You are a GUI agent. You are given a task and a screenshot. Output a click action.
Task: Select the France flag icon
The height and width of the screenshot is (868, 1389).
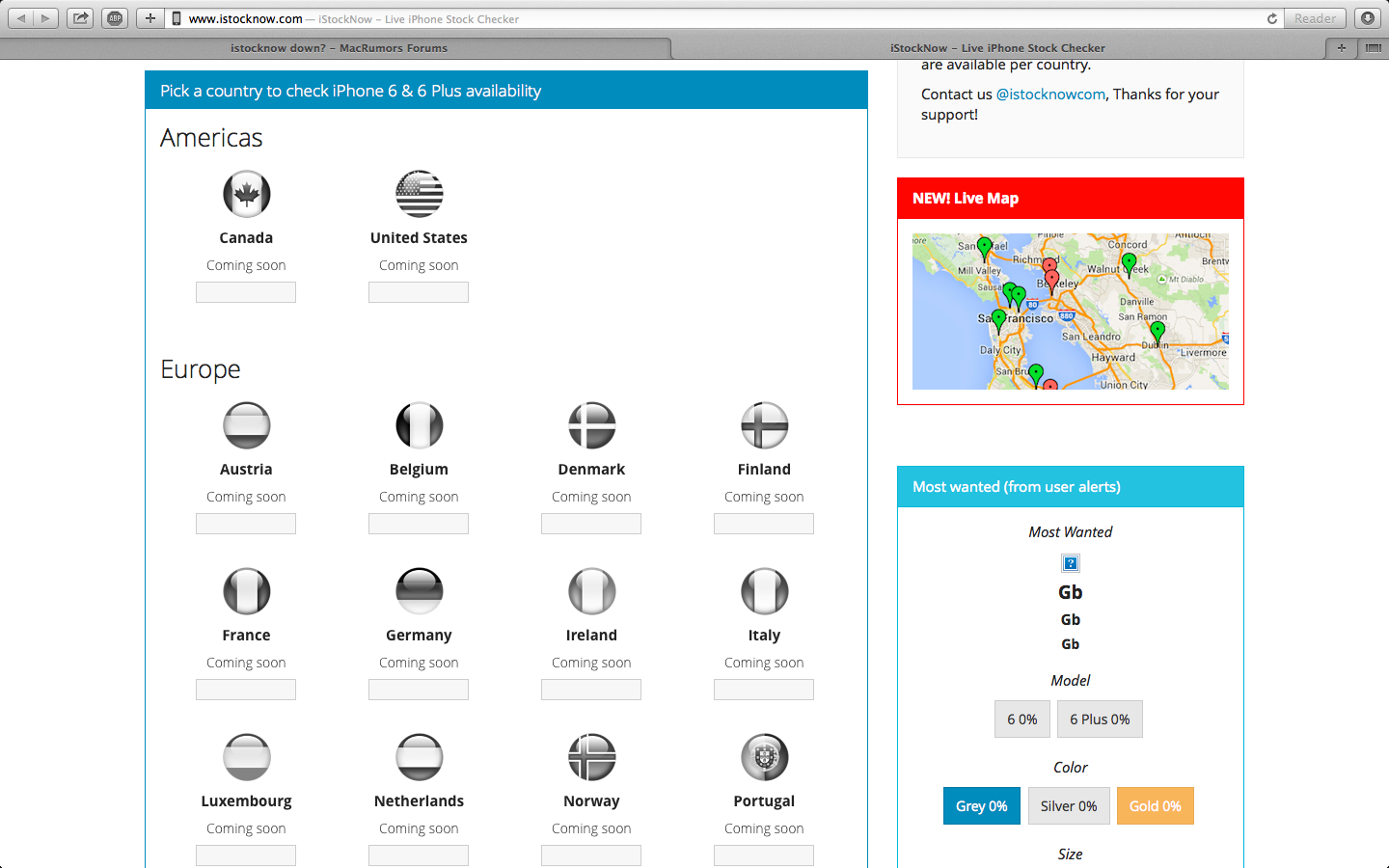[246, 591]
